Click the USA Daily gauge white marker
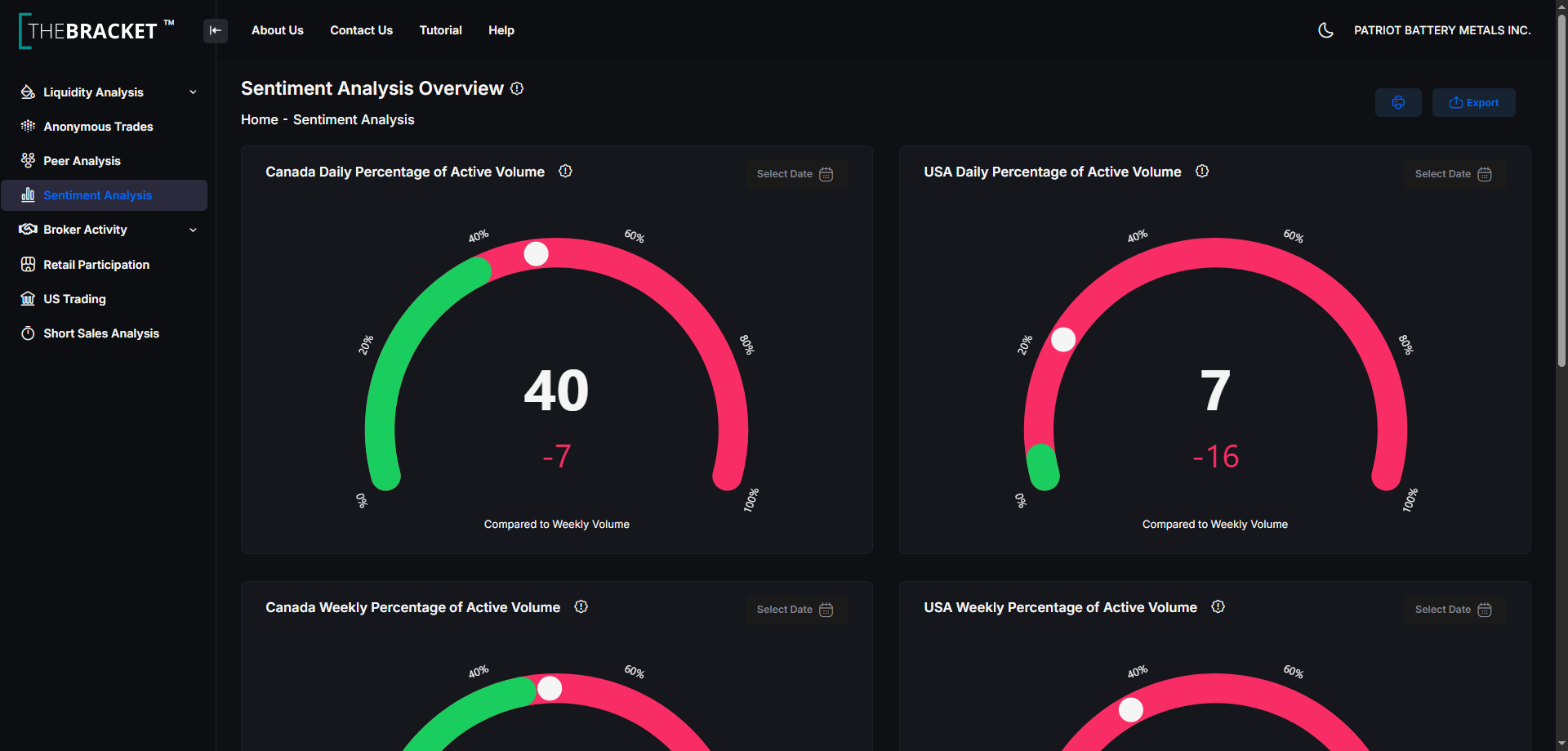1568x751 pixels. pos(1063,339)
